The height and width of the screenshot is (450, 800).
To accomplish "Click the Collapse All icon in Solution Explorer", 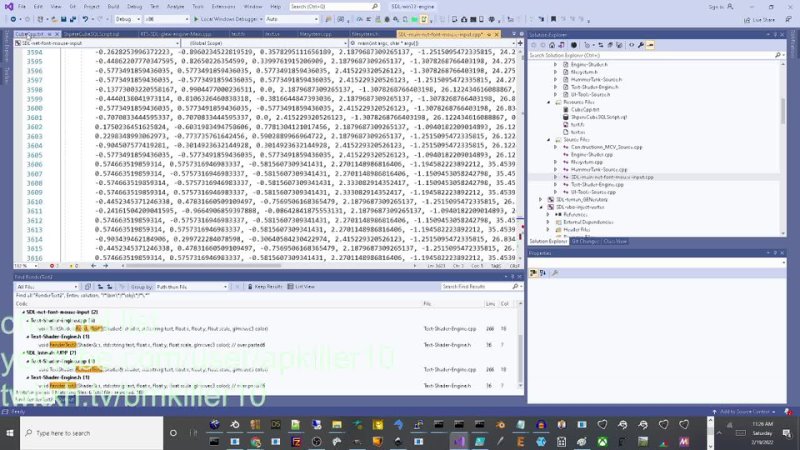I will (610, 45).
